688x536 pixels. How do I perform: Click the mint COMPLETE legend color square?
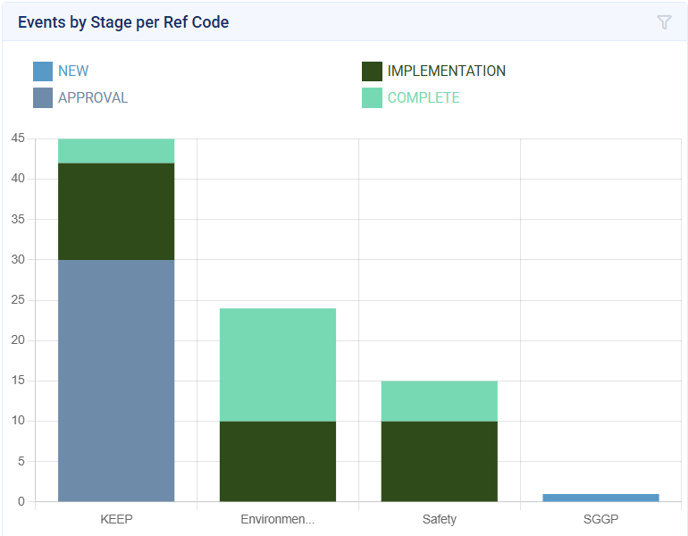372,98
